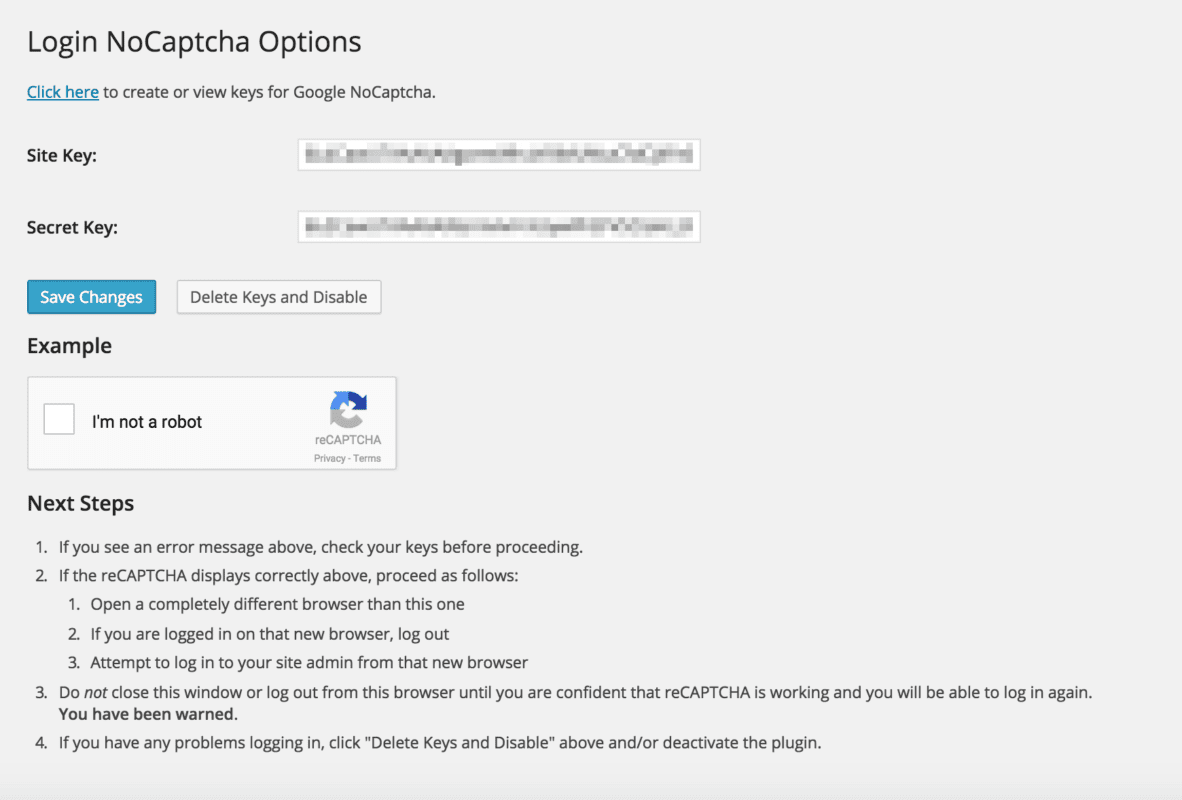This screenshot has width=1182, height=800.
Task: Open the "Click here" keys link
Action: (62, 92)
